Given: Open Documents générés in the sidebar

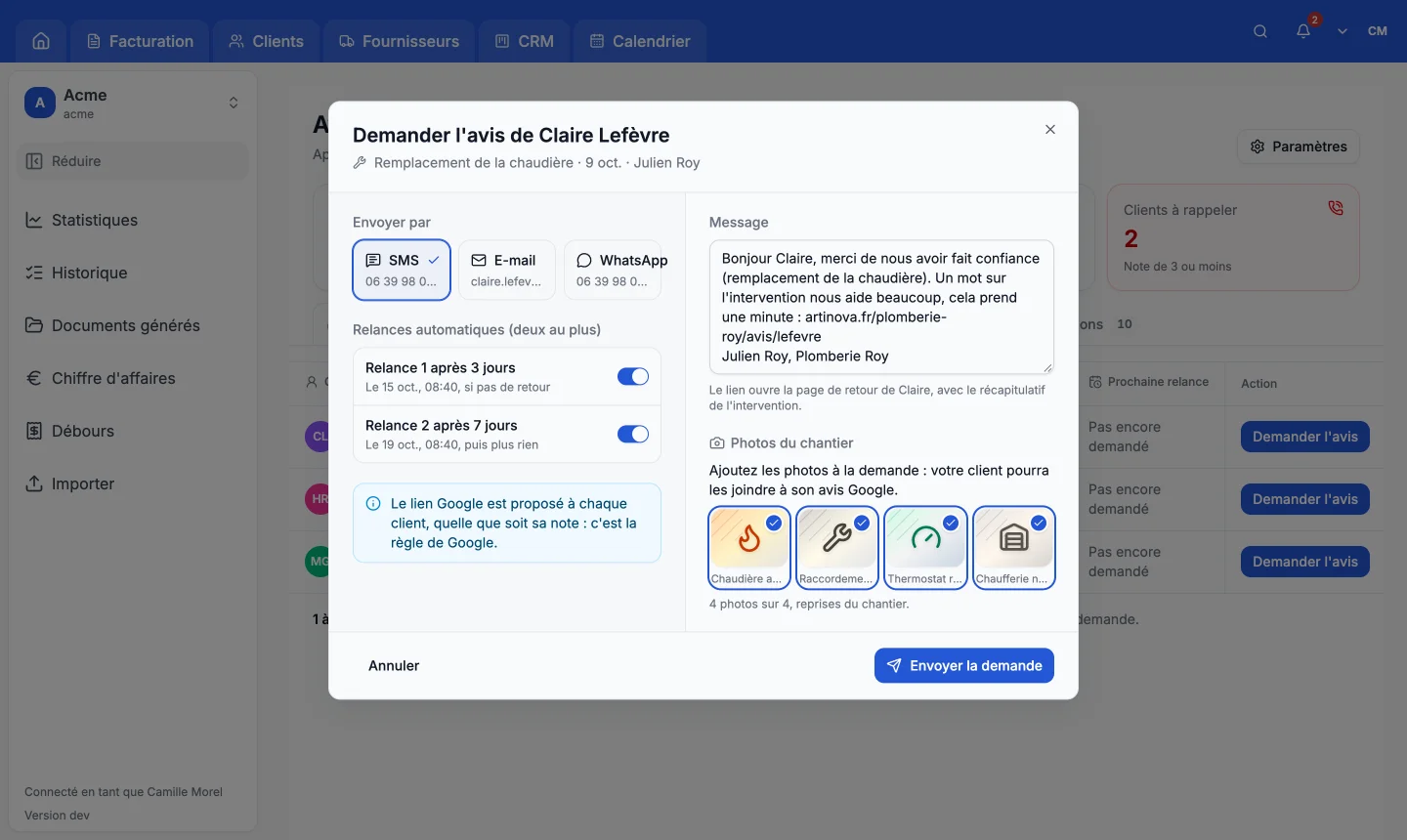Looking at the screenshot, I should click(134, 325).
